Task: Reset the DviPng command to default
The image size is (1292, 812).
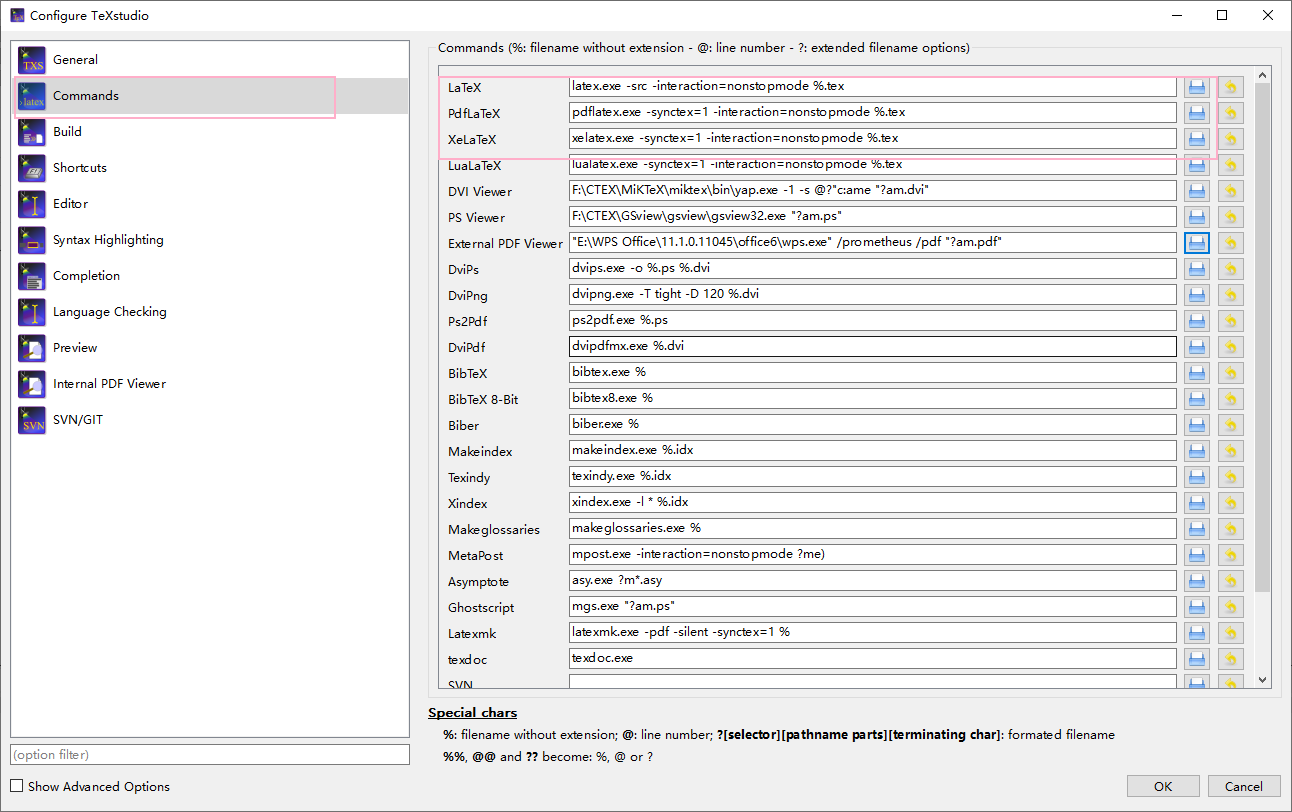Action: [x=1231, y=295]
